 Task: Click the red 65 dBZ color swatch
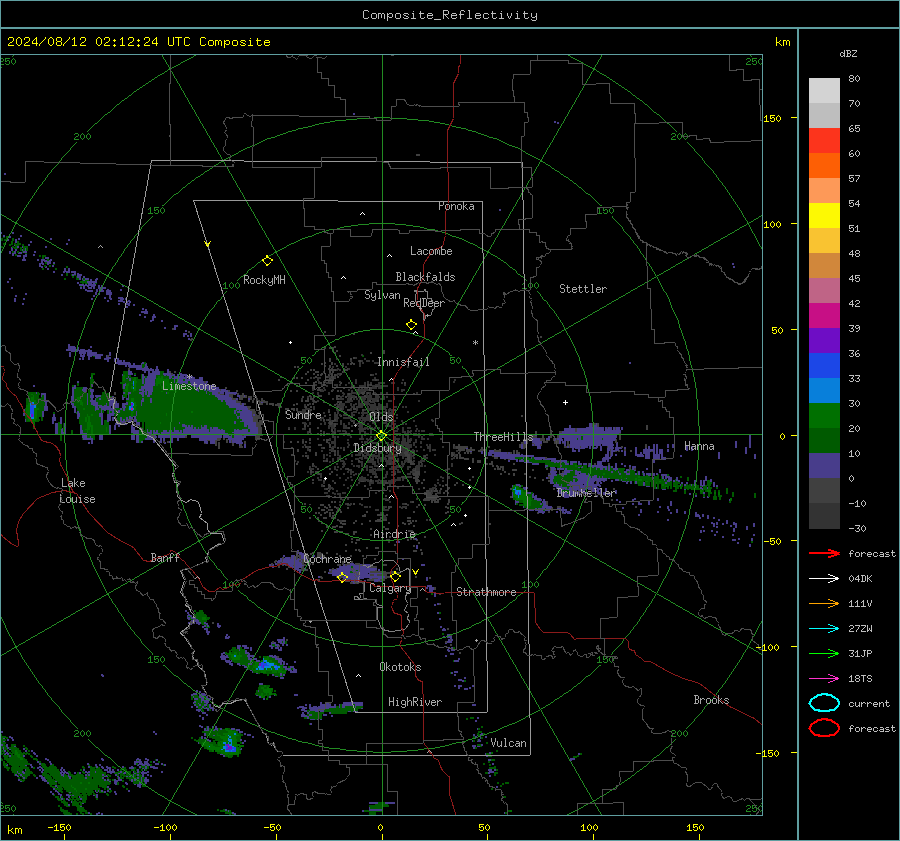[824, 140]
